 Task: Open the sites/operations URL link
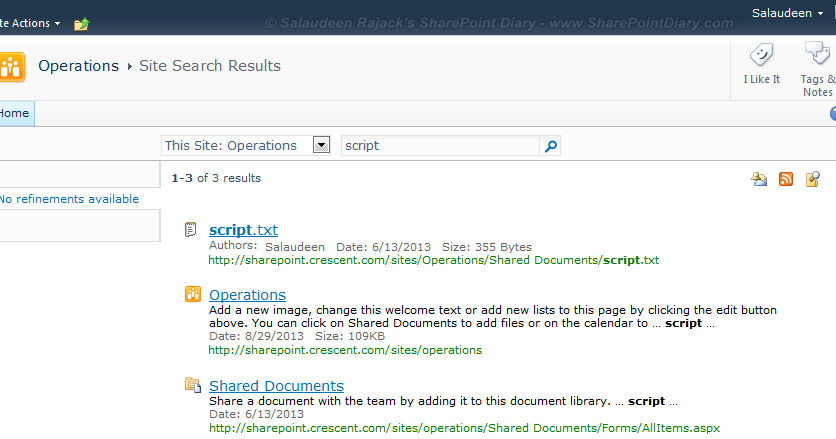pyautogui.click(x=345, y=350)
